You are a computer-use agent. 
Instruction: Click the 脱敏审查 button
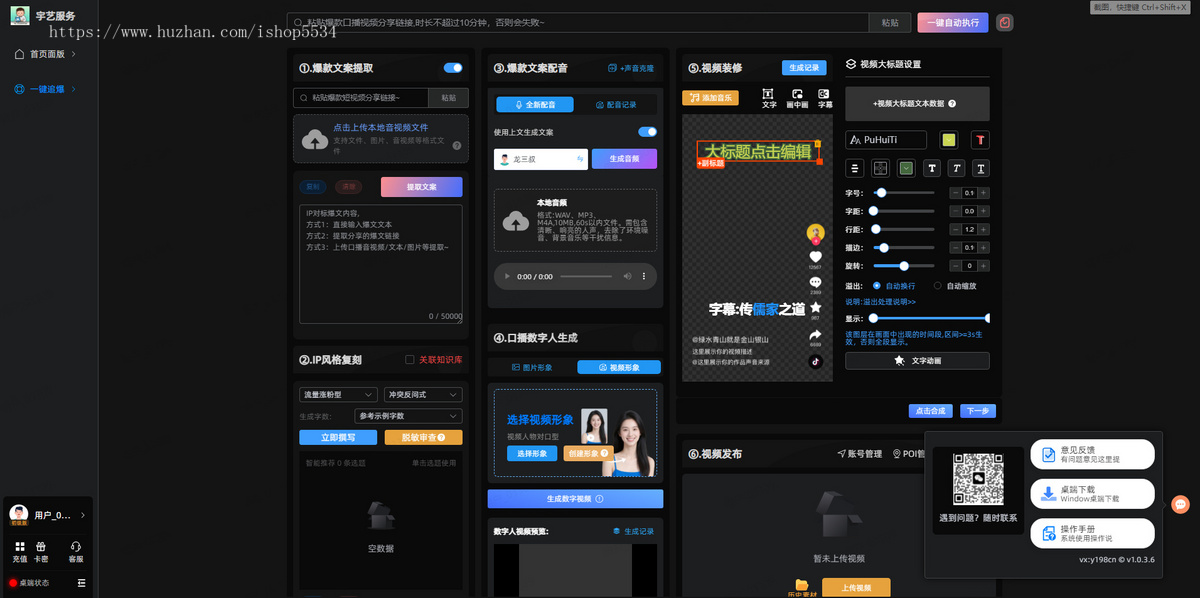click(423, 437)
